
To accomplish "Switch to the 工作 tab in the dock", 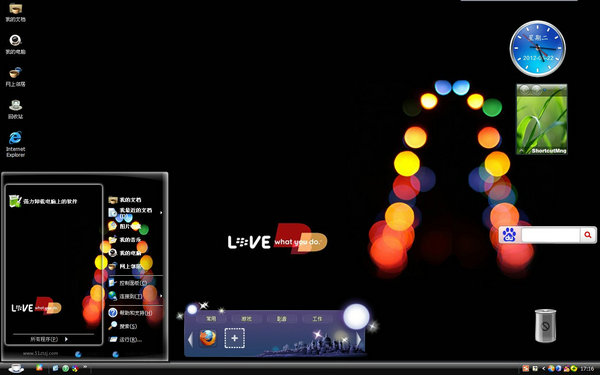I will tap(317, 318).
